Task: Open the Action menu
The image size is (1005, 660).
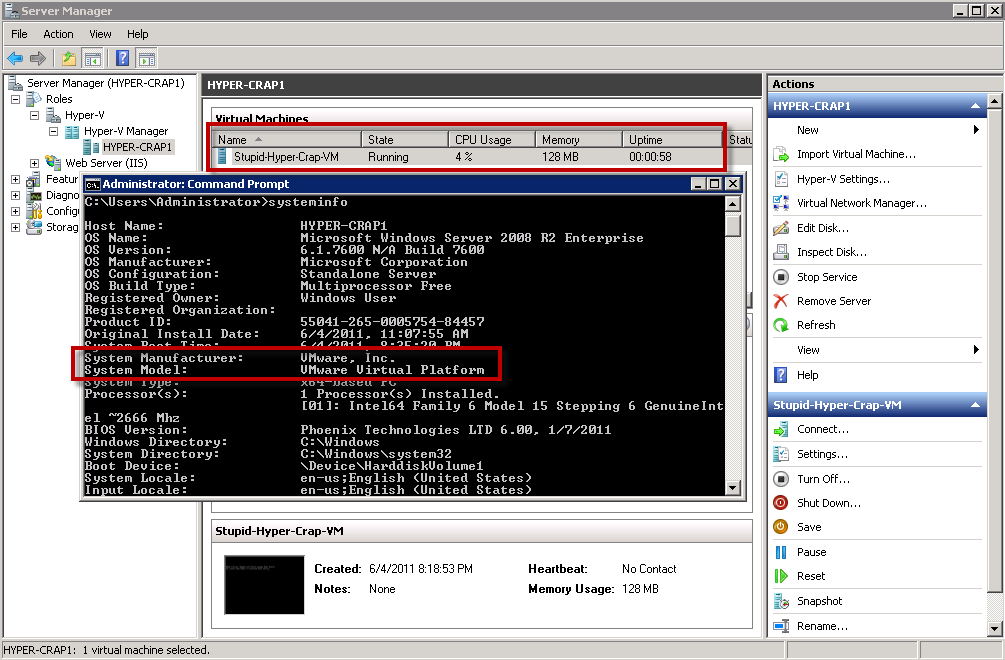Action: pyautogui.click(x=58, y=34)
